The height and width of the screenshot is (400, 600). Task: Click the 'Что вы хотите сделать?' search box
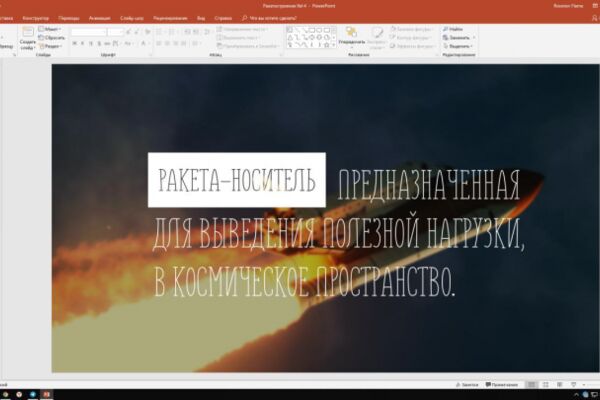pos(270,18)
